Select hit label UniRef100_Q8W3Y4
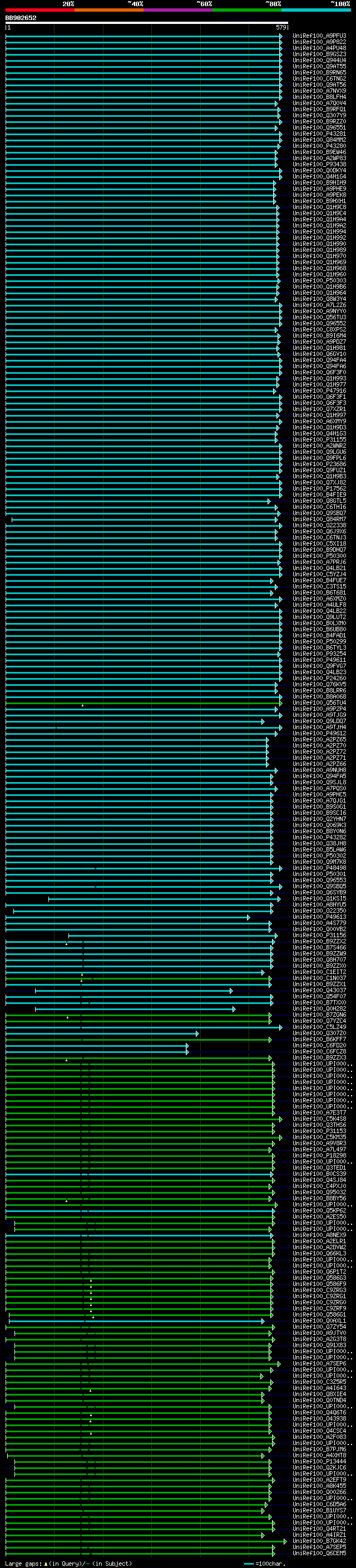Screen dimensions: 356x1568 [319, 299]
